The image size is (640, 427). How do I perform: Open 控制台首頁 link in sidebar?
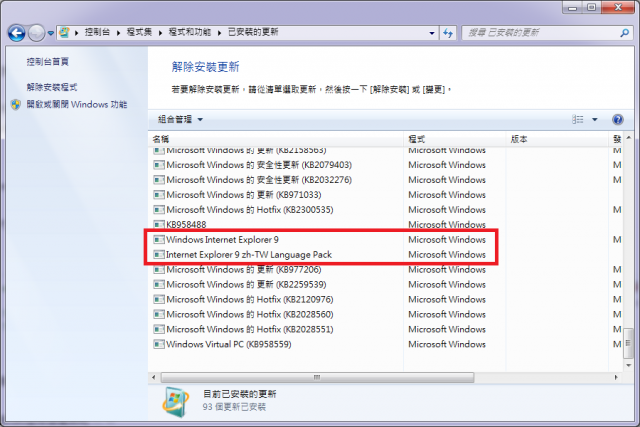[48, 62]
